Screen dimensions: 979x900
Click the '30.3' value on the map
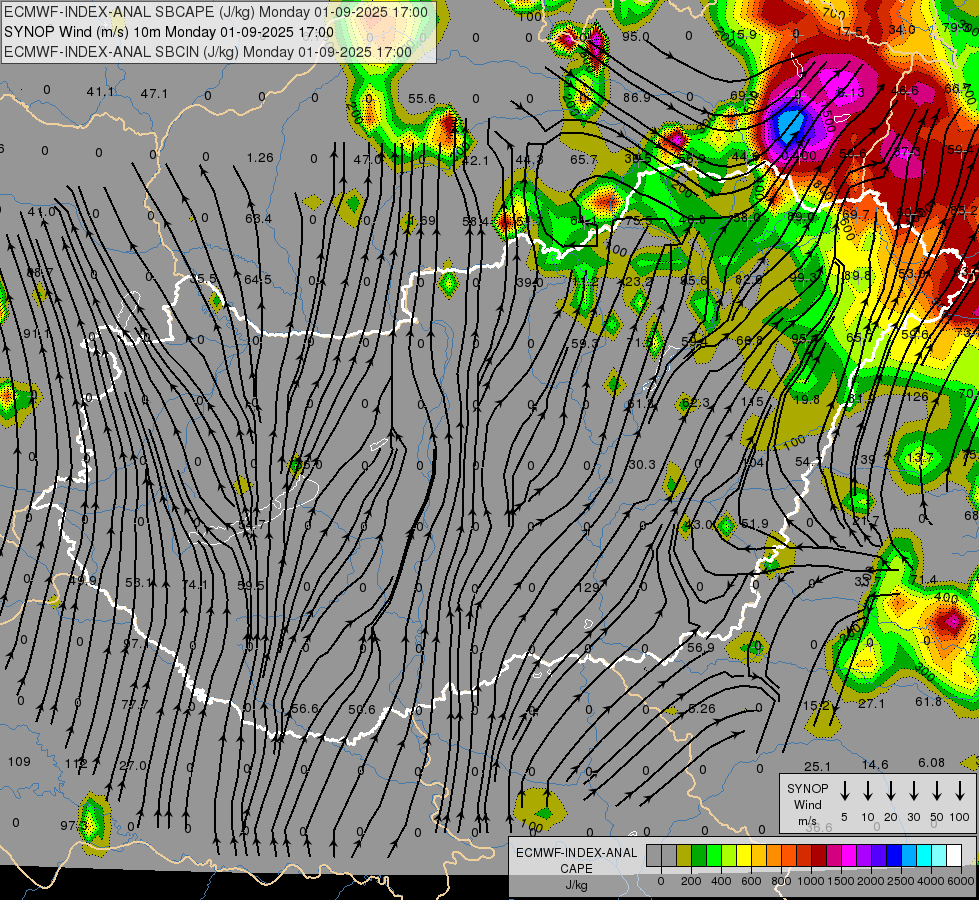642,465
